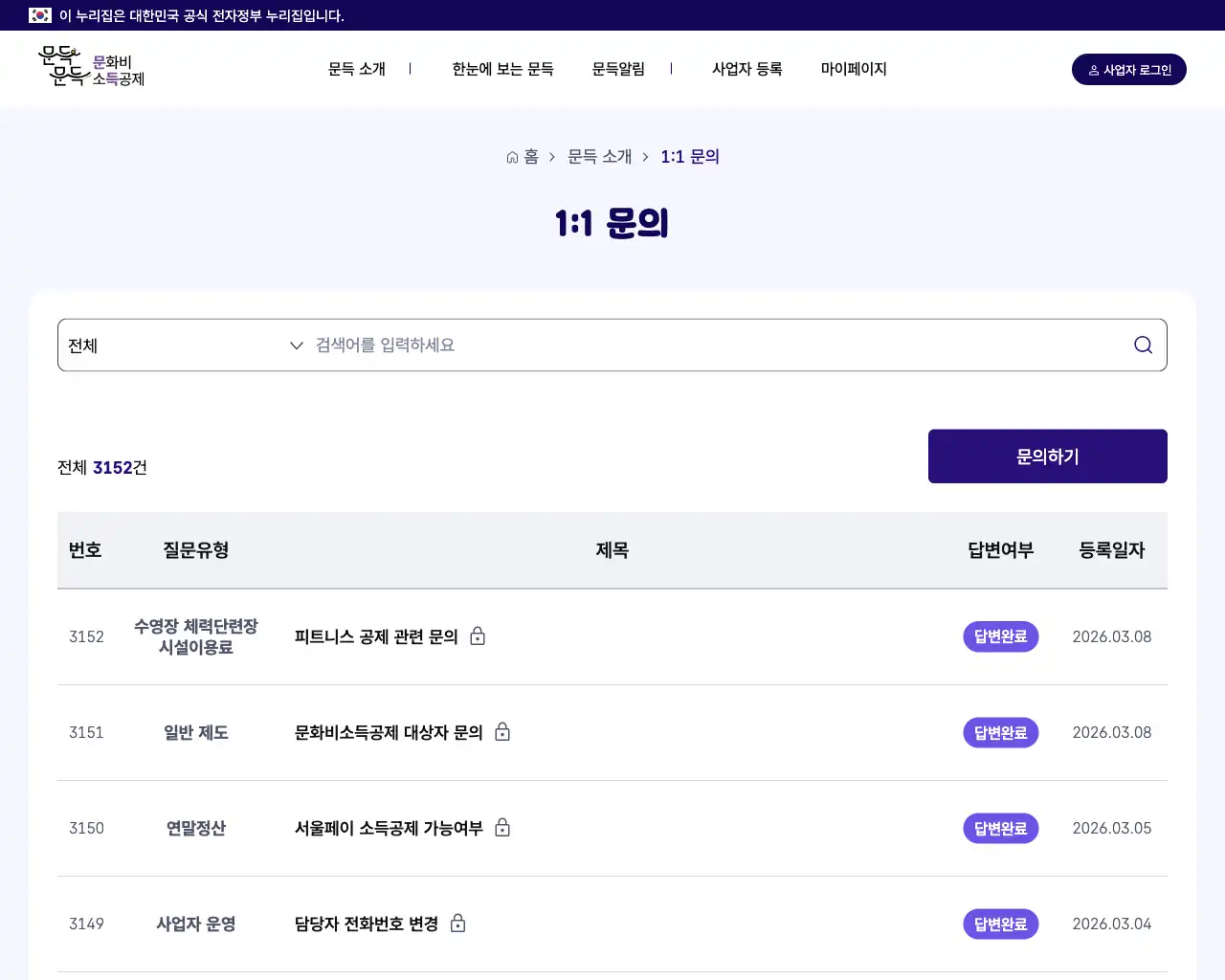Open the 마이페이지 menu
The height and width of the screenshot is (980, 1225).
click(x=853, y=69)
